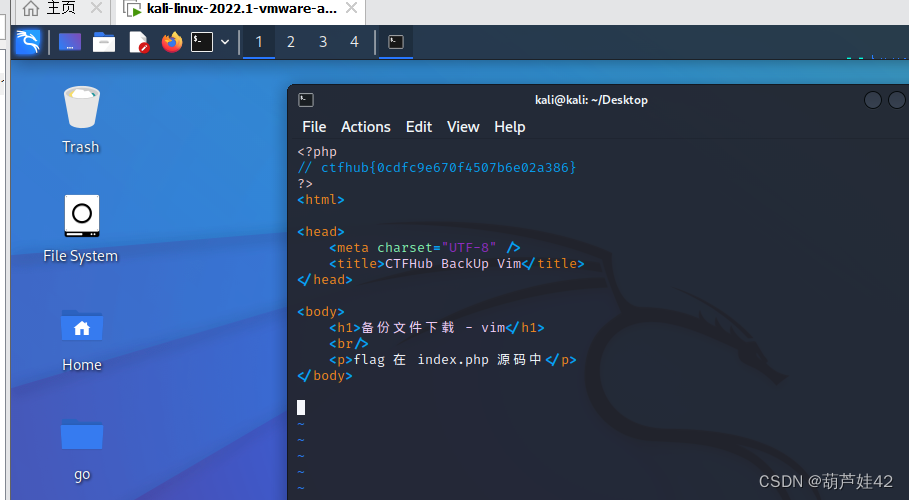Open the Kali dragon applications menu
Image resolution: width=909 pixels, height=500 pixels.
click(x=27, y=42)
